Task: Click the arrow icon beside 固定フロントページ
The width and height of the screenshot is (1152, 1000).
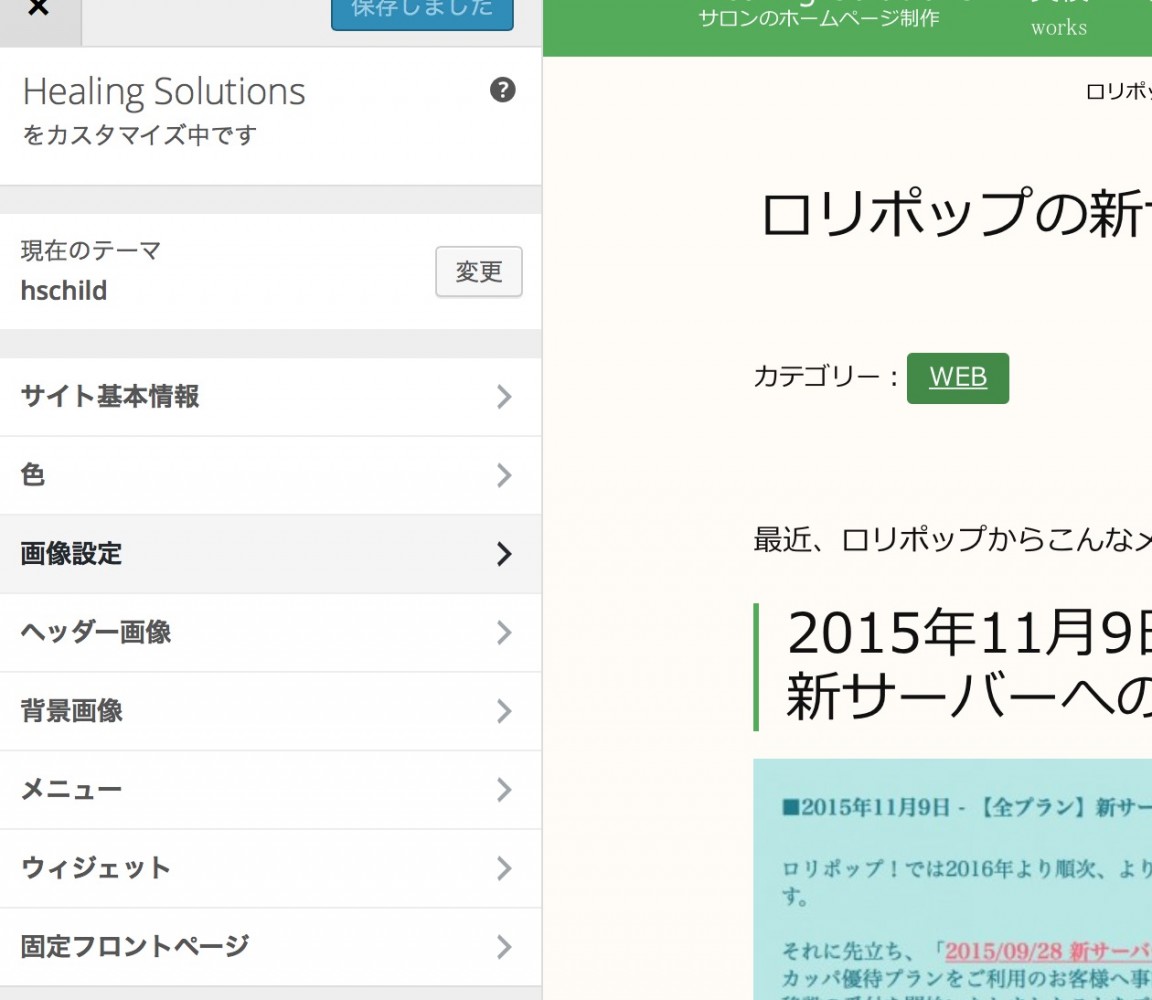Action: 504,946
